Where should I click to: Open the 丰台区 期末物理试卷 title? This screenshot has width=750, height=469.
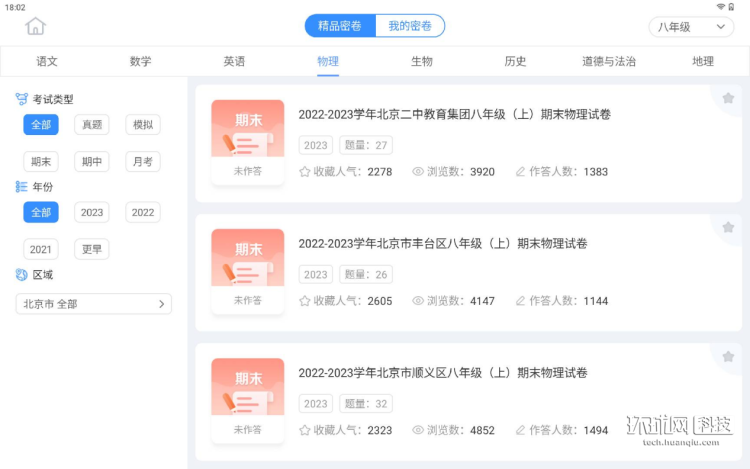[x=442, y=244]
